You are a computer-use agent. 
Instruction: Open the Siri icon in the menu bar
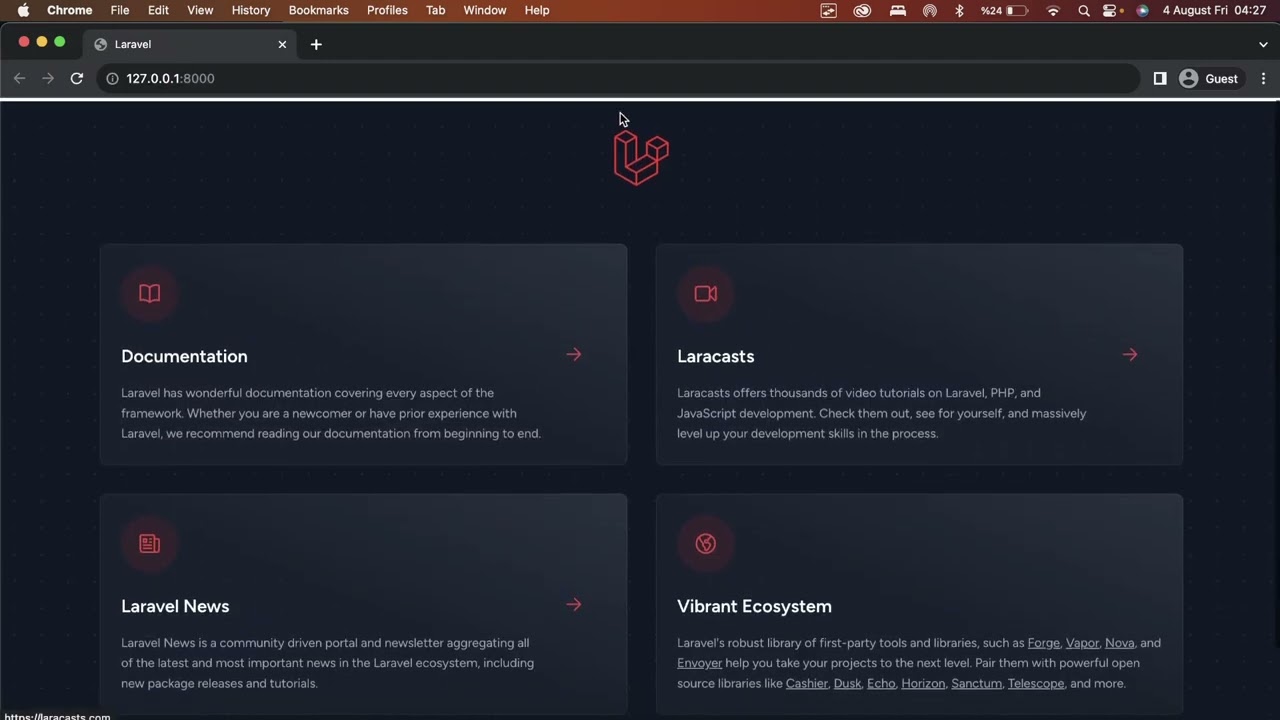tap(1142, 10)
